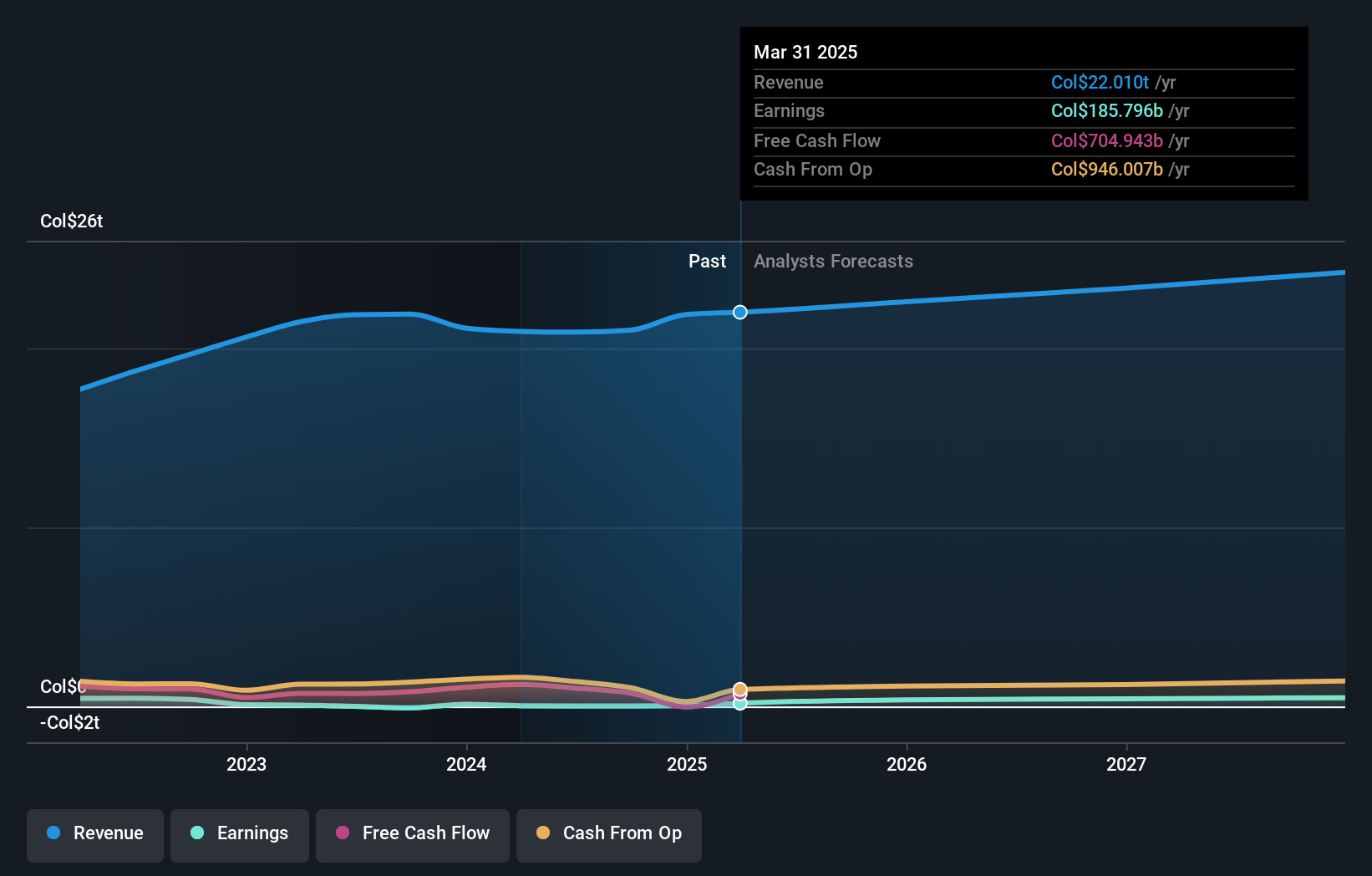
Task: Click the Col$704.943b free cash flow value
Action: tap(1107, 140)
